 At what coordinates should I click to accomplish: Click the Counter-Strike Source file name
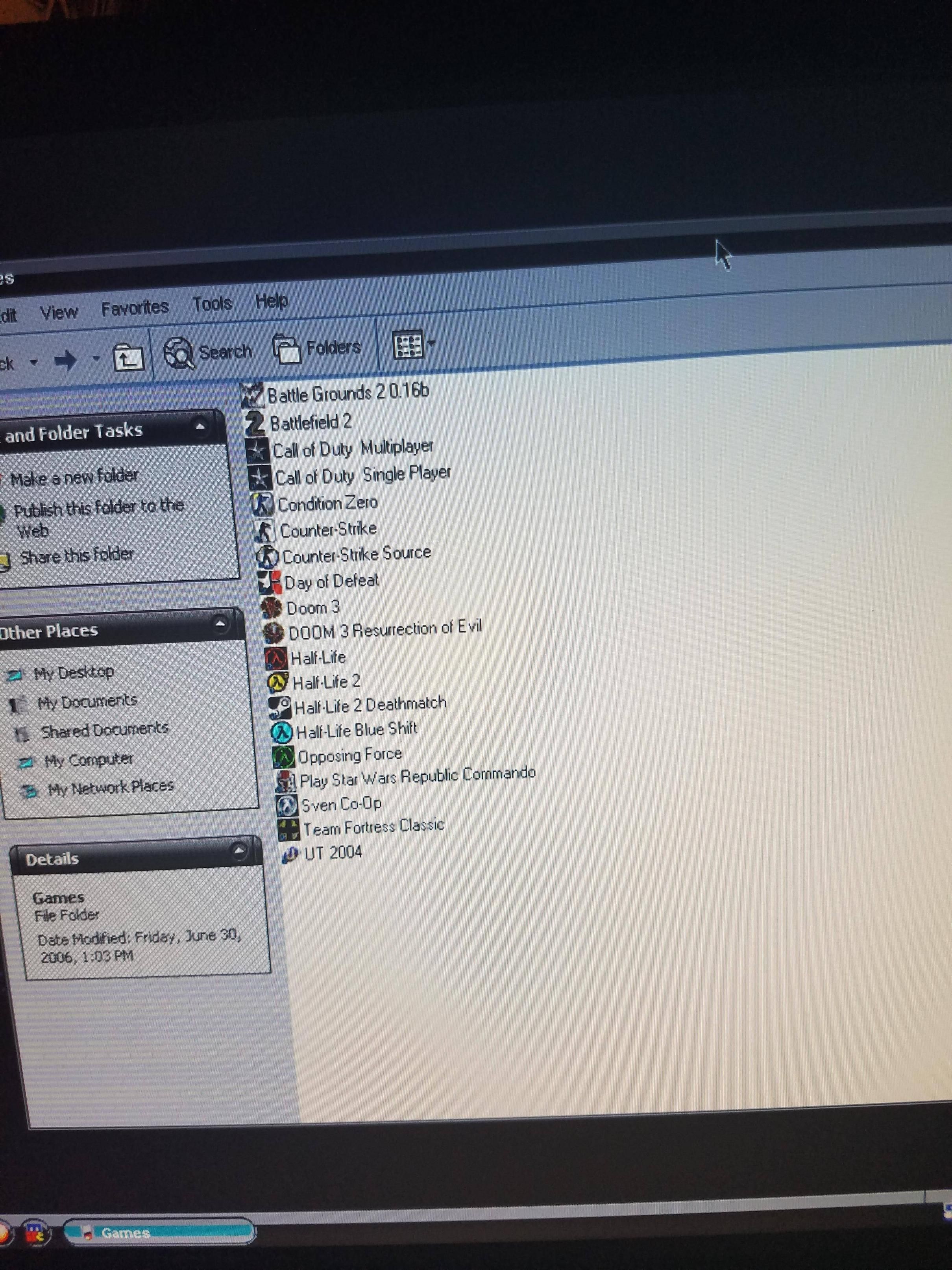coord(356,555)
